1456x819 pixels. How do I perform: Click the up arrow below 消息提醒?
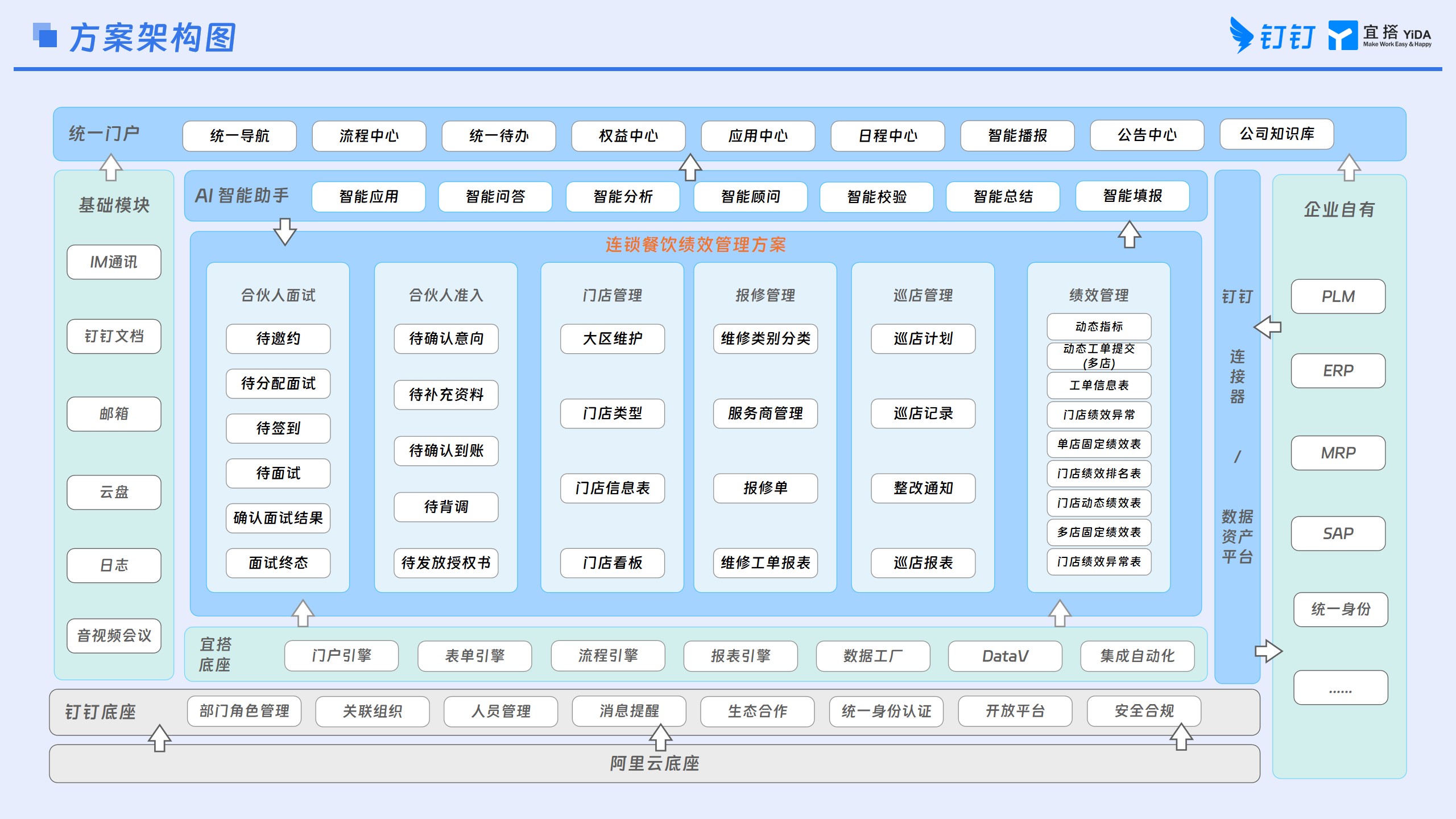(660, 737)
